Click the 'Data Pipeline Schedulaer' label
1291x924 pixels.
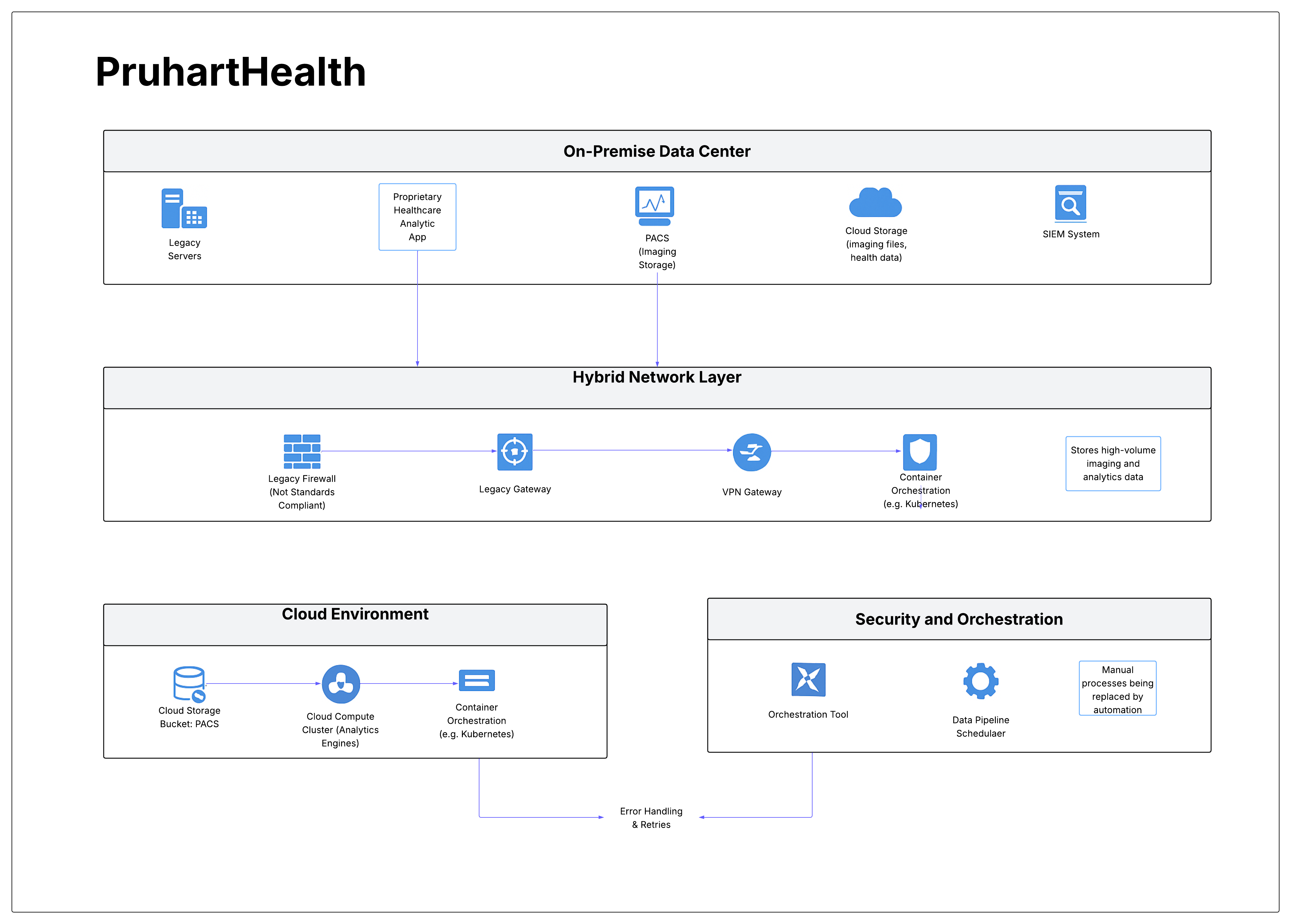click(x=980, y=727)
